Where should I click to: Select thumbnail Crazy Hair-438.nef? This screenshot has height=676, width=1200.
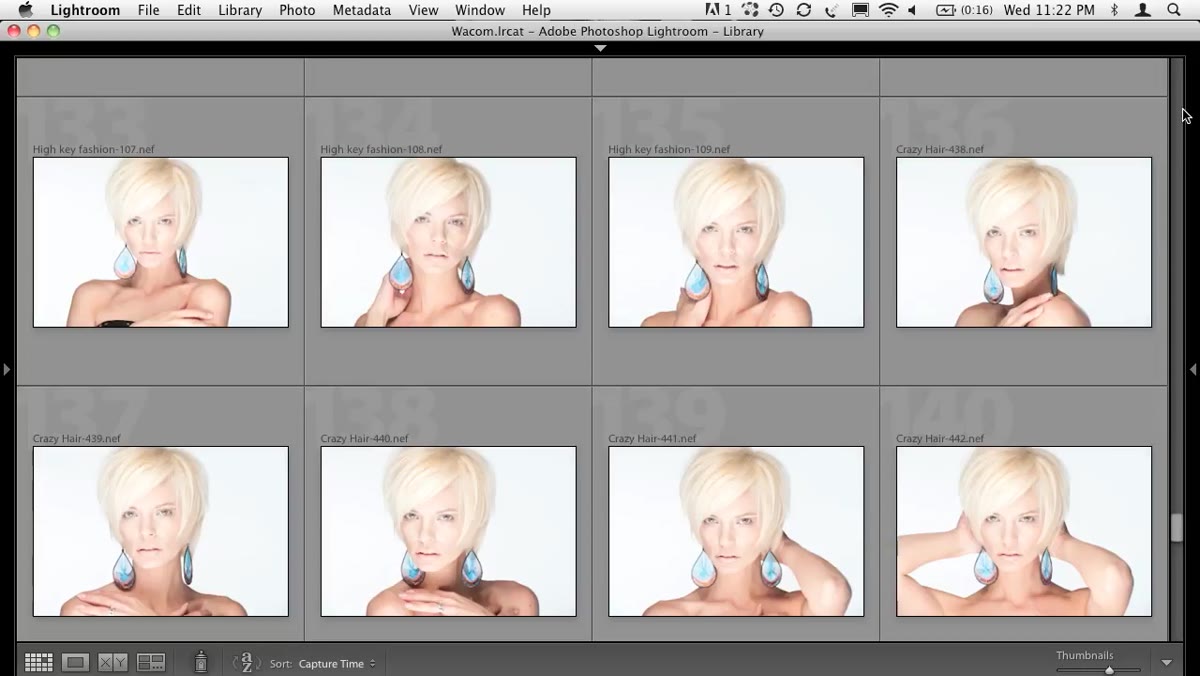click(x=1024, y=242)
